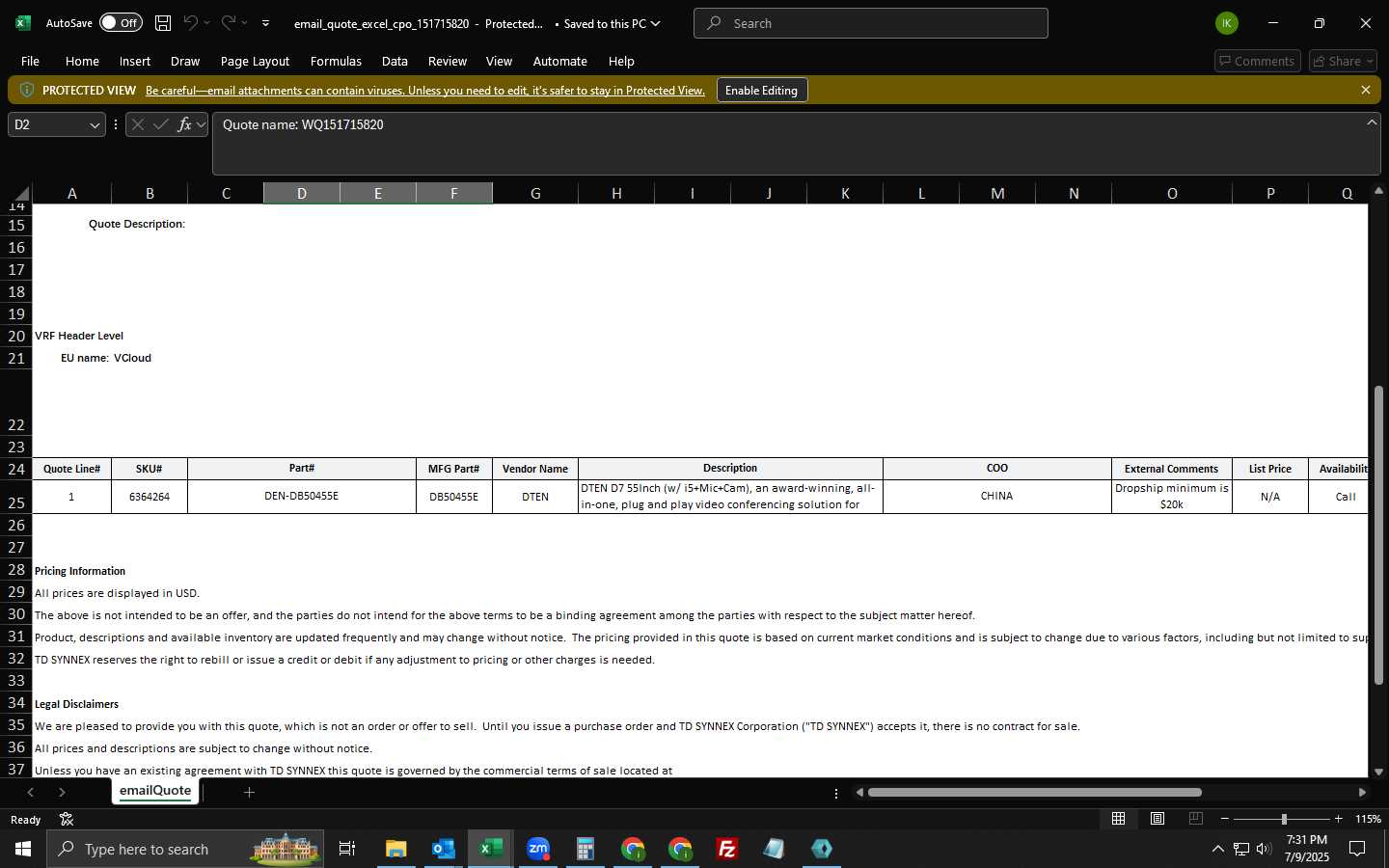This screenshot has height=868, width=1389.
Task: Open the Name Box dropdown arrow
Action: (95, 124)
